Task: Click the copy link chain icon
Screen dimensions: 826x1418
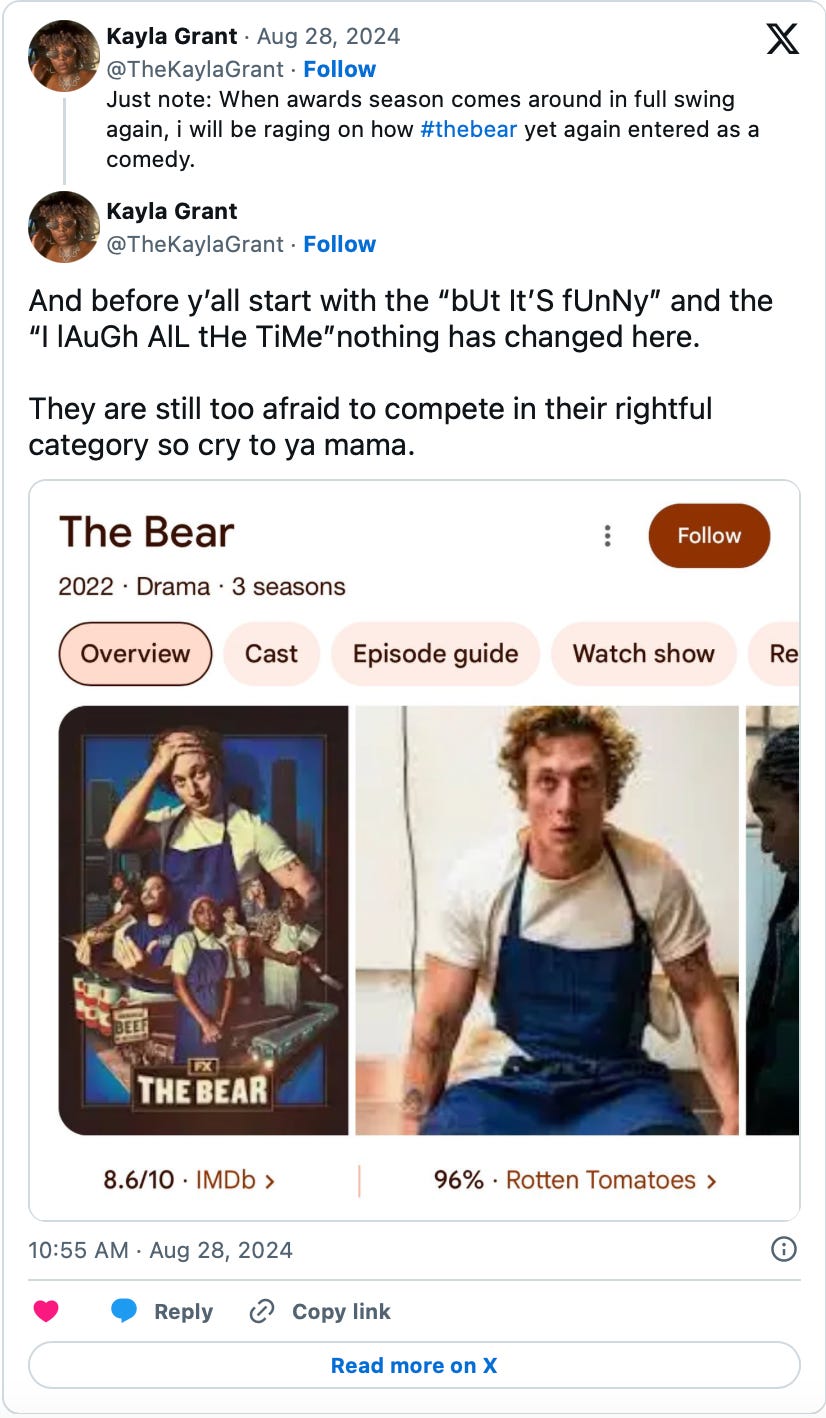Action: [261, 1311]
